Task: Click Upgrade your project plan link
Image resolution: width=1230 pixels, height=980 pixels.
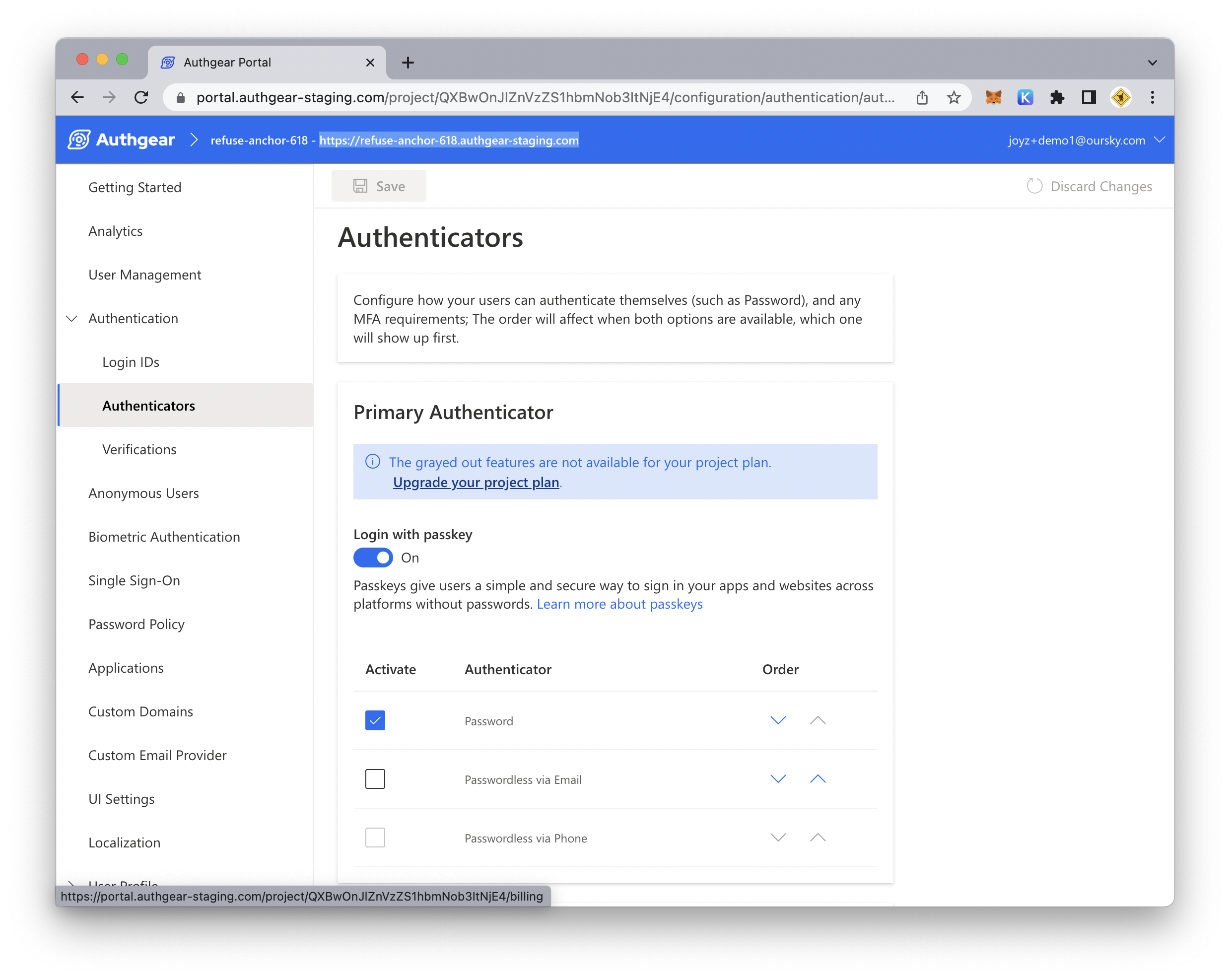Action: 476,482
